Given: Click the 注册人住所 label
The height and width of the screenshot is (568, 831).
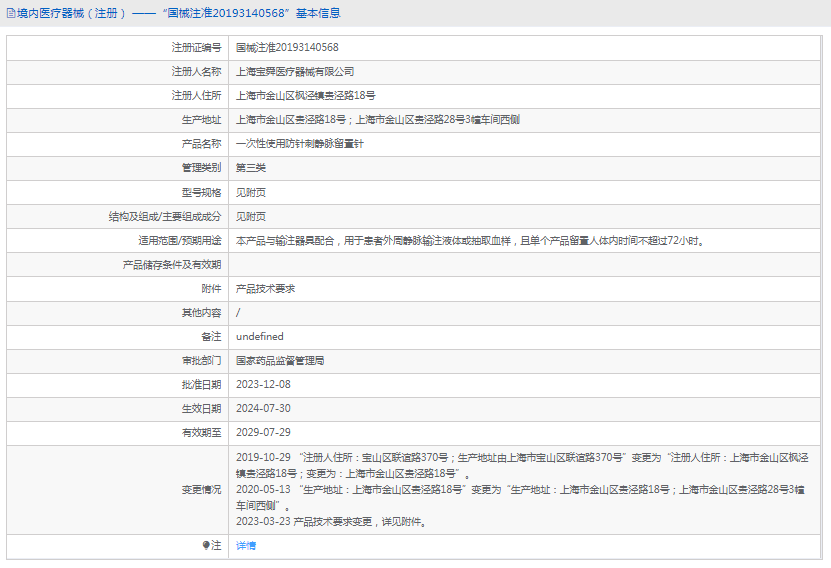Looking at the screenshot, I should click(197, 95).
